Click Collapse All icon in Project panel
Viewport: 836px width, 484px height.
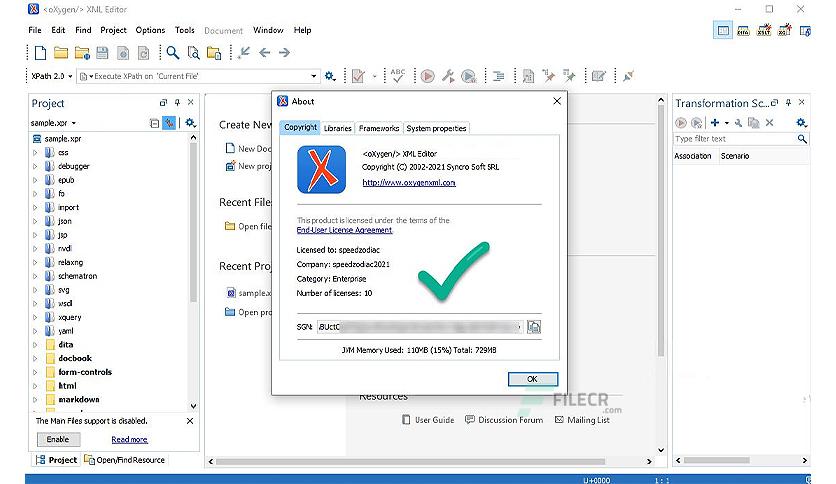tap(155, 123)
